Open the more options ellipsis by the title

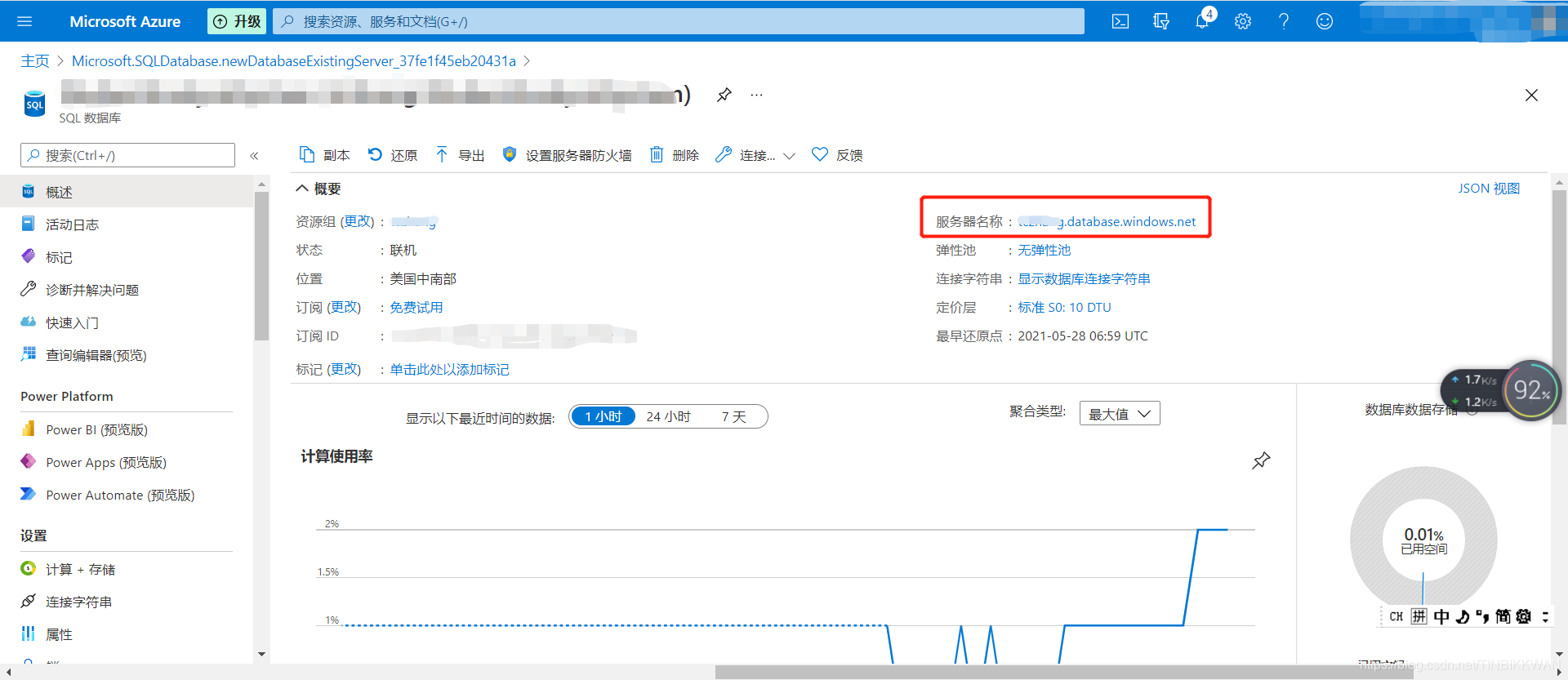click(x=757, y=95)
